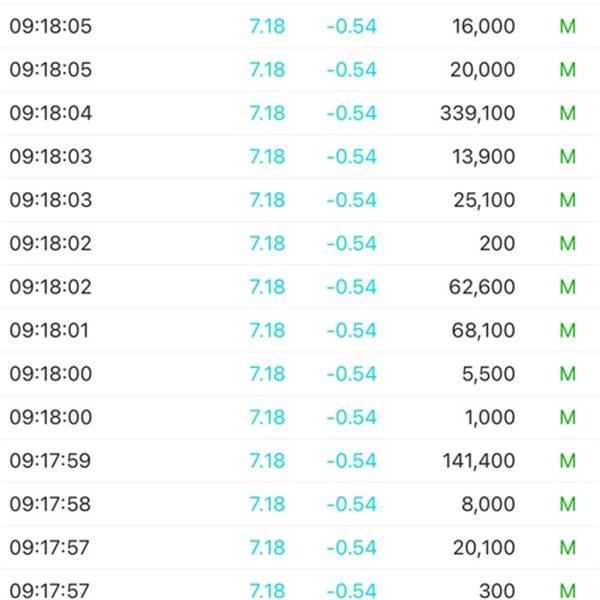The width and height of the screenshot is (600, 600).
Task: Tap the 7.18 price on the 16,000 row
Action: pos(267,26)
